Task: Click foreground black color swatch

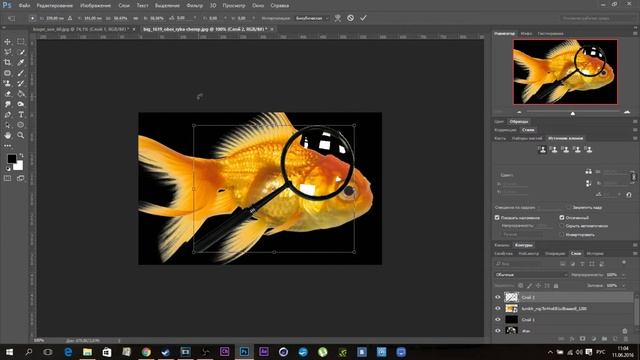Action: pyautogui.click(x=12, y=158)
